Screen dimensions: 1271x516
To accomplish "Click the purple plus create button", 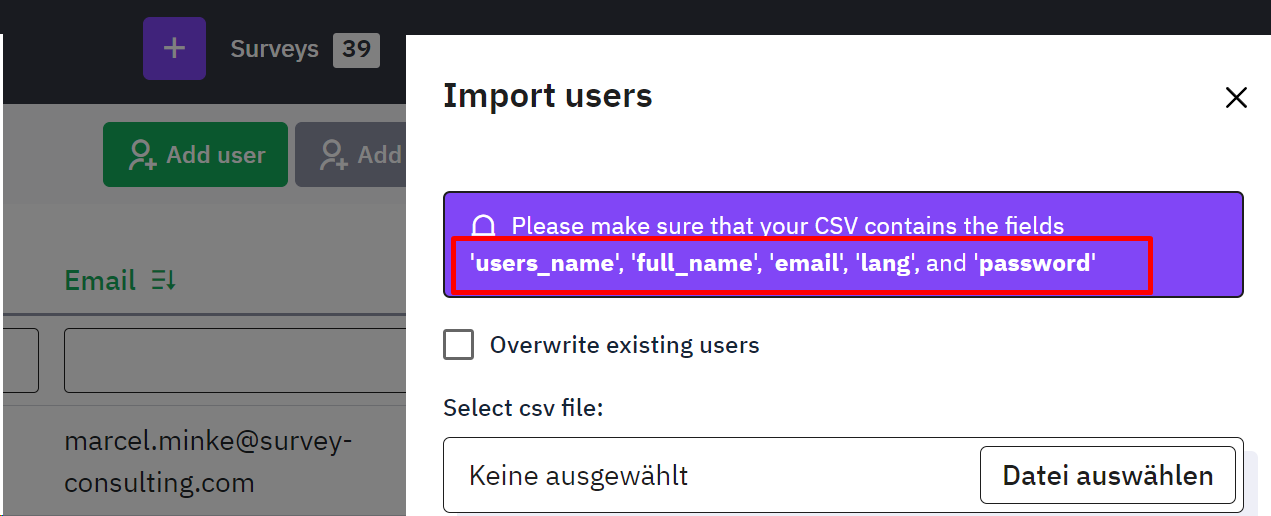I will tap(174, 48).
